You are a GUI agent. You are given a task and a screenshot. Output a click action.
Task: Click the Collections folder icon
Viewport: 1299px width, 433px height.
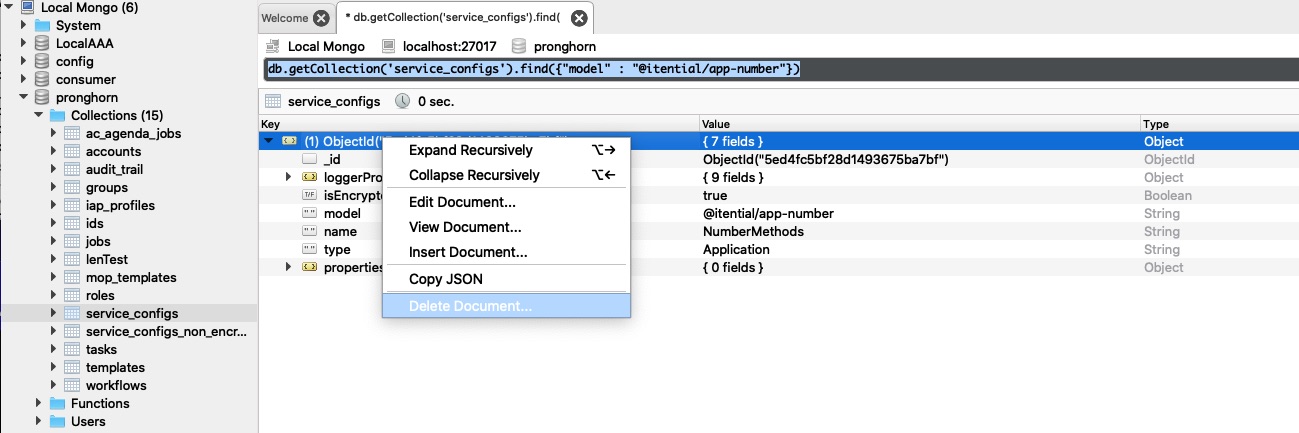click(x=57, y=115)
